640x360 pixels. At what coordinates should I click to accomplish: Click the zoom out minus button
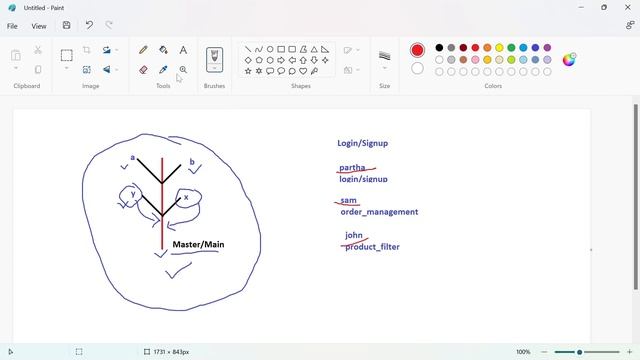pyautogui.click(x=544, y=352)
